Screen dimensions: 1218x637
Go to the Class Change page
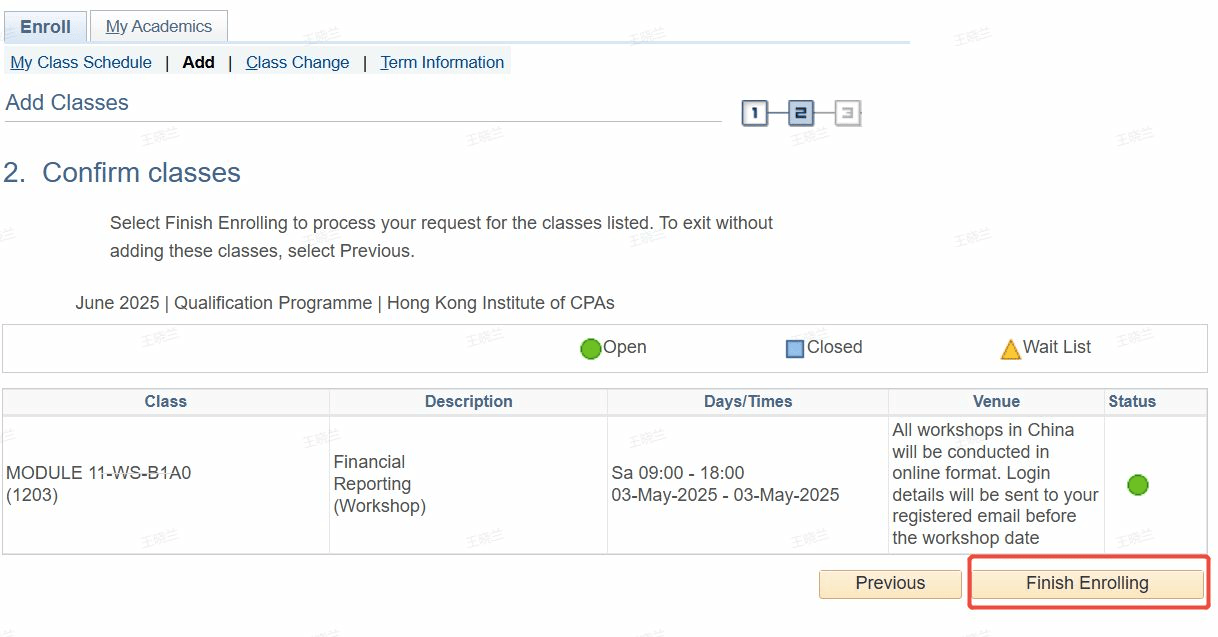297,62
